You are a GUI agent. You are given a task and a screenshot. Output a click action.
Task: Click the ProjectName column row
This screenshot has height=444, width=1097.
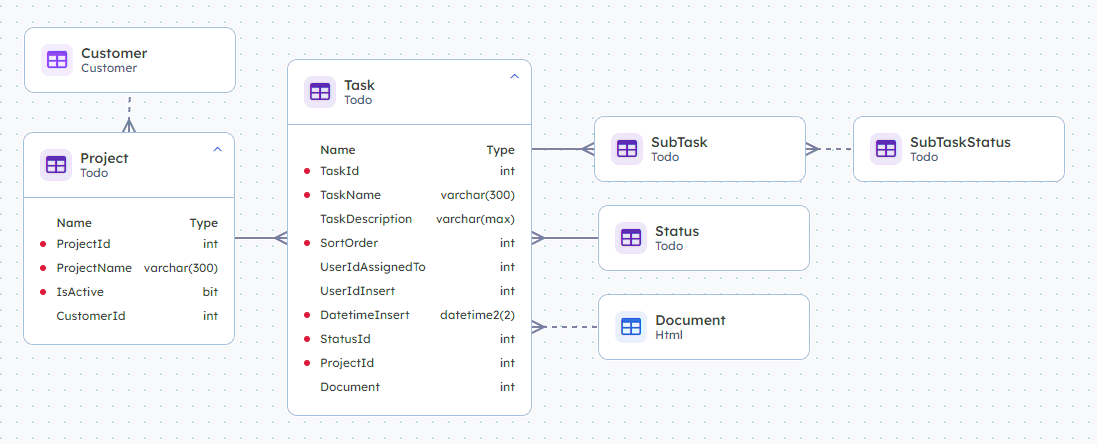tap(129, 268)
